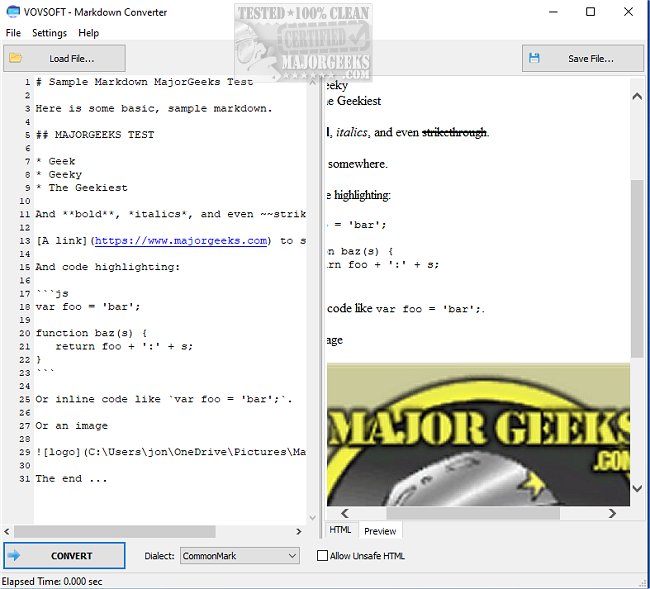Click line 1 'Sample Markdown MajorGeeks Test' heading
This screenshot has width=650, height=589.
(x=144, y=82)
